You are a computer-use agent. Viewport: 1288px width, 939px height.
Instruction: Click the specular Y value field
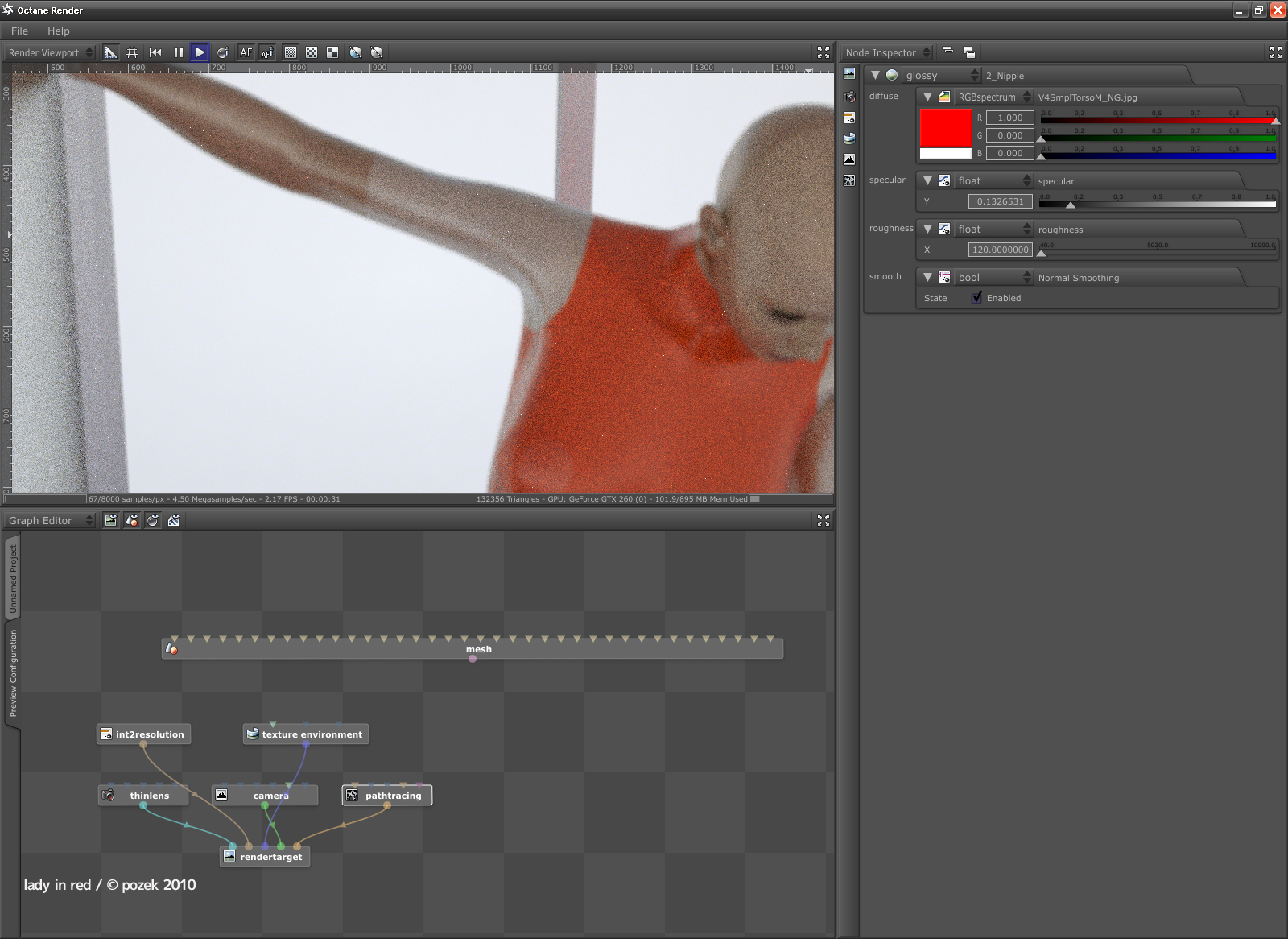(x=1000, y=201)
